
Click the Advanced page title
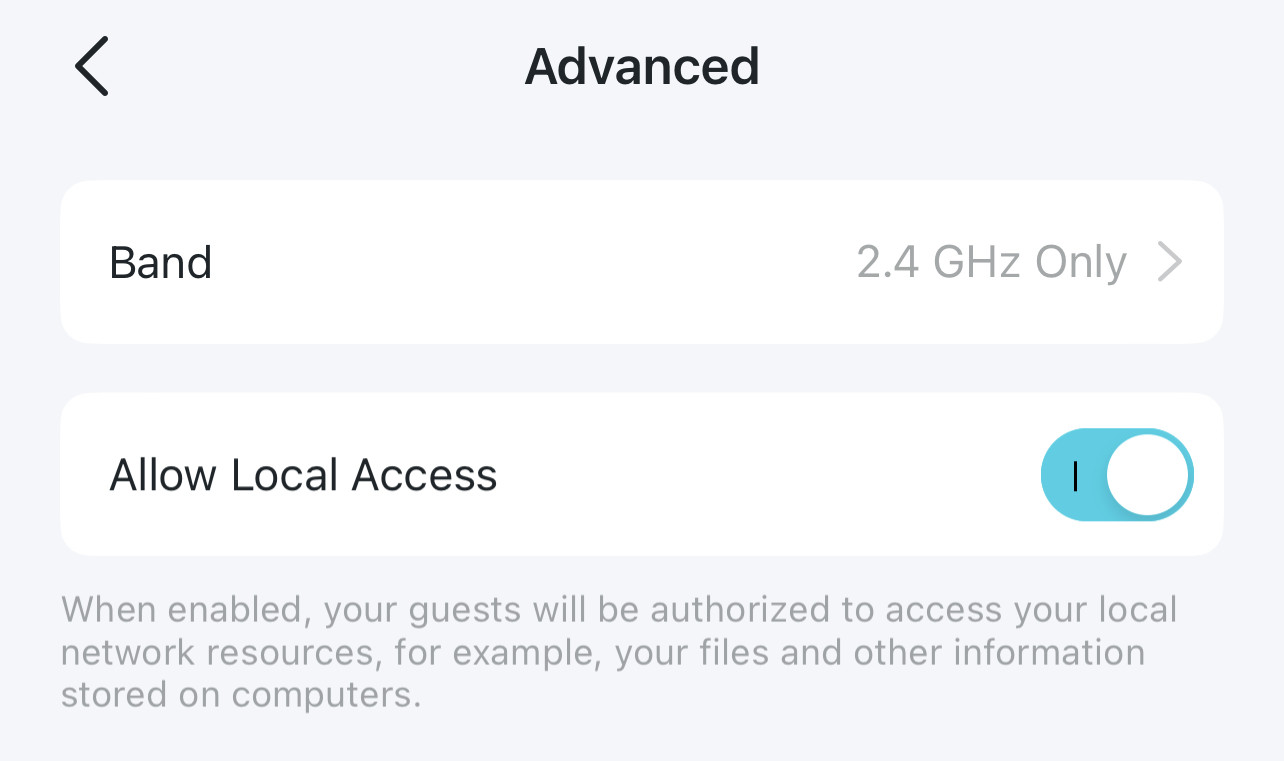tap(642, 66)
